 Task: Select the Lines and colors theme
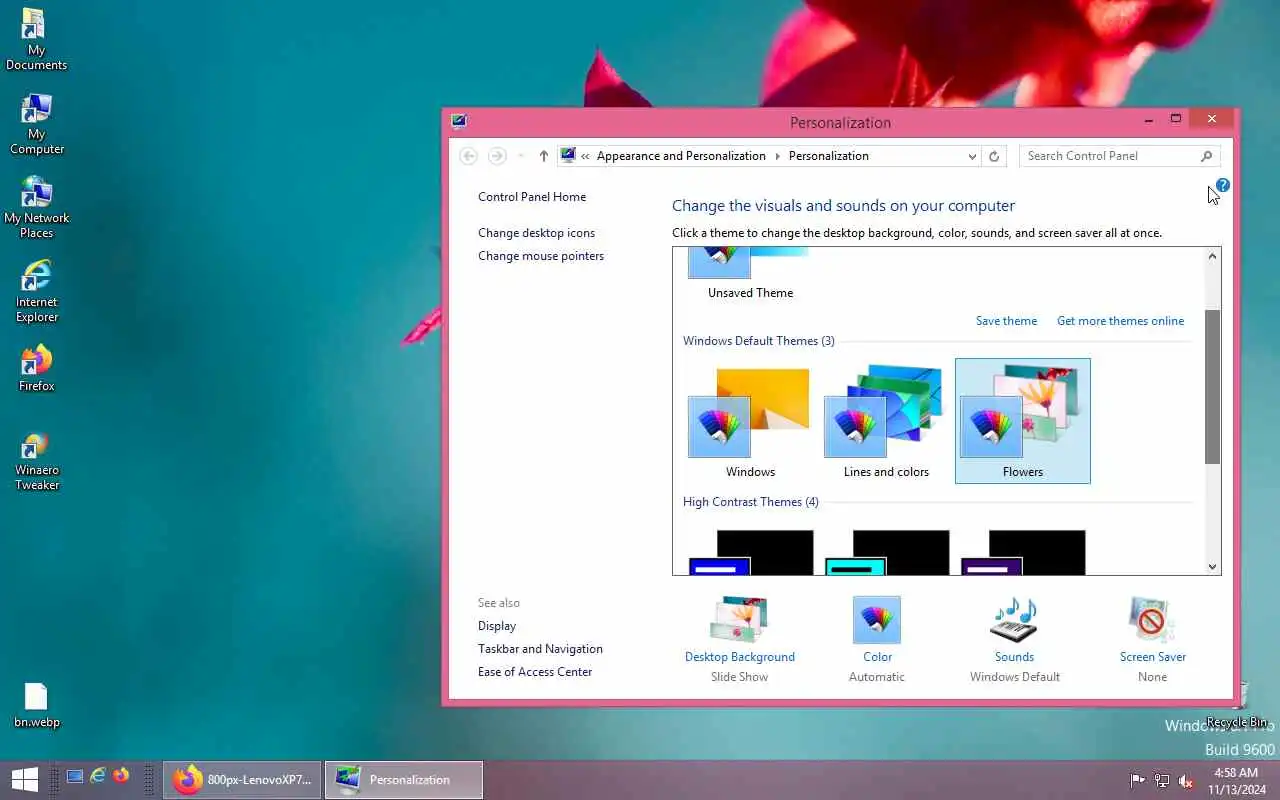coord(886,421)
